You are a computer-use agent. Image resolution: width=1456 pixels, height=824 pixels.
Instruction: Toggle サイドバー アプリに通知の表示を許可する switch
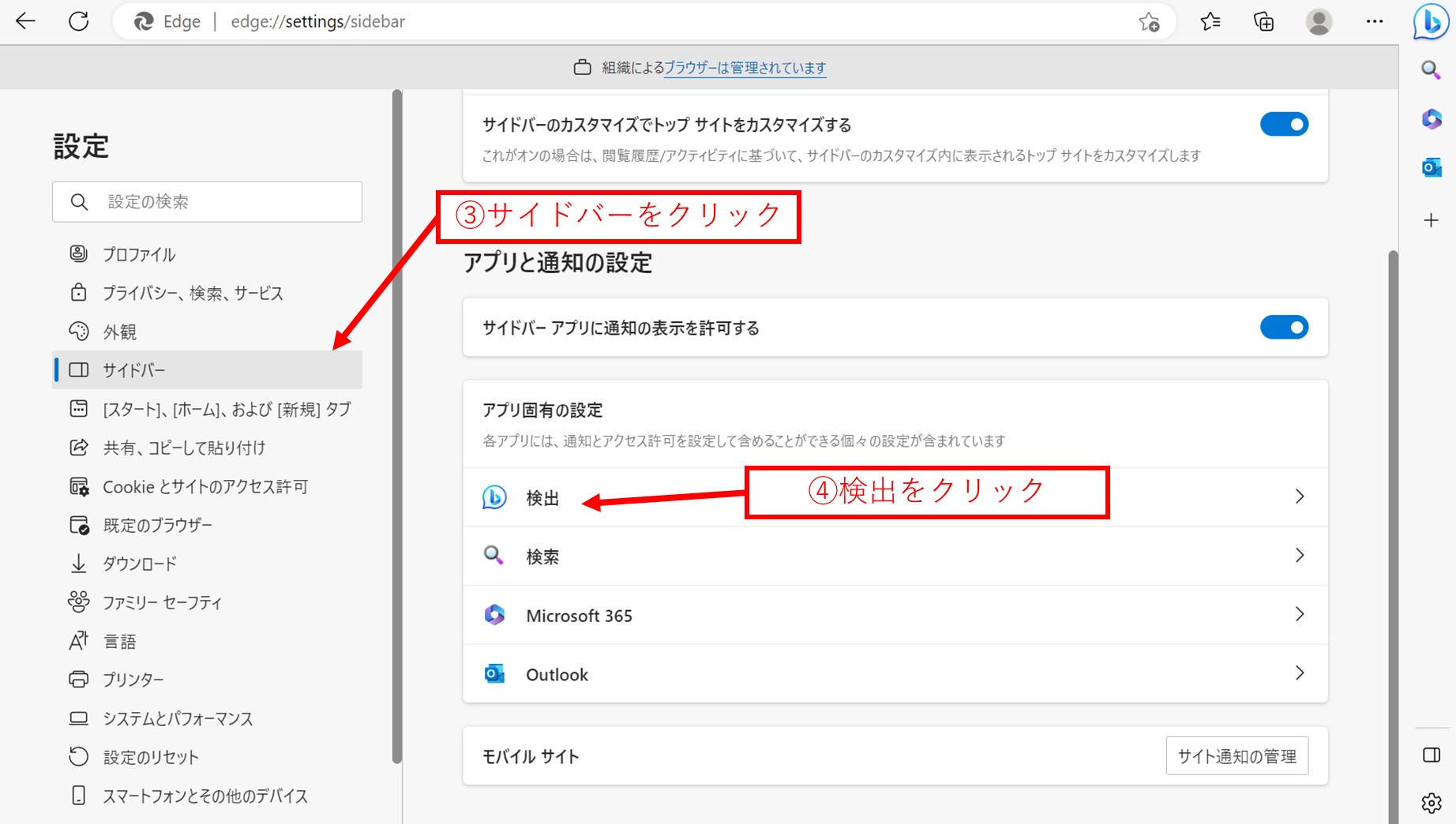[x=1284, y=327]
